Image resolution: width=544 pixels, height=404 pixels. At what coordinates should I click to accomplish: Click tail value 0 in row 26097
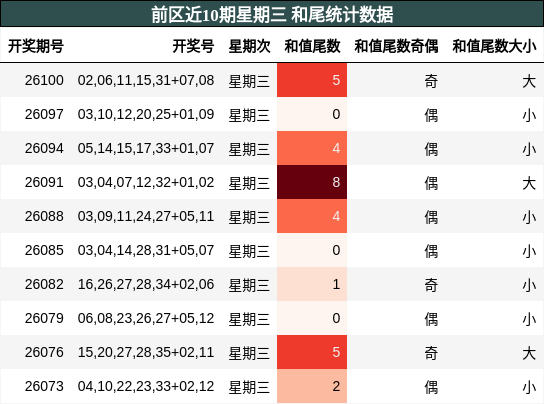(x=312, y=114)
